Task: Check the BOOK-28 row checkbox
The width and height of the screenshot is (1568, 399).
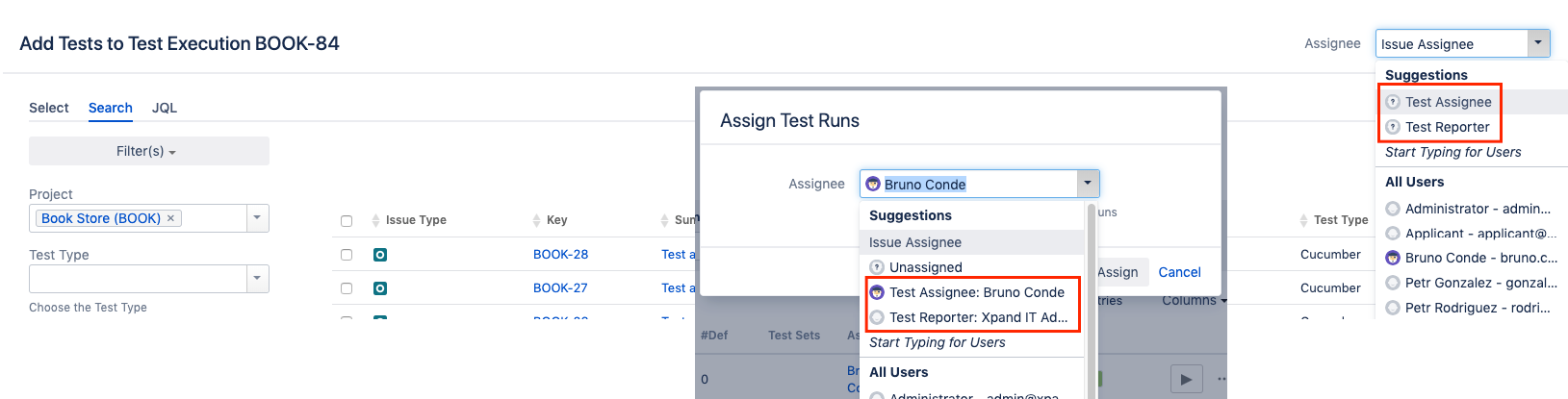Action: click(347, 255)
